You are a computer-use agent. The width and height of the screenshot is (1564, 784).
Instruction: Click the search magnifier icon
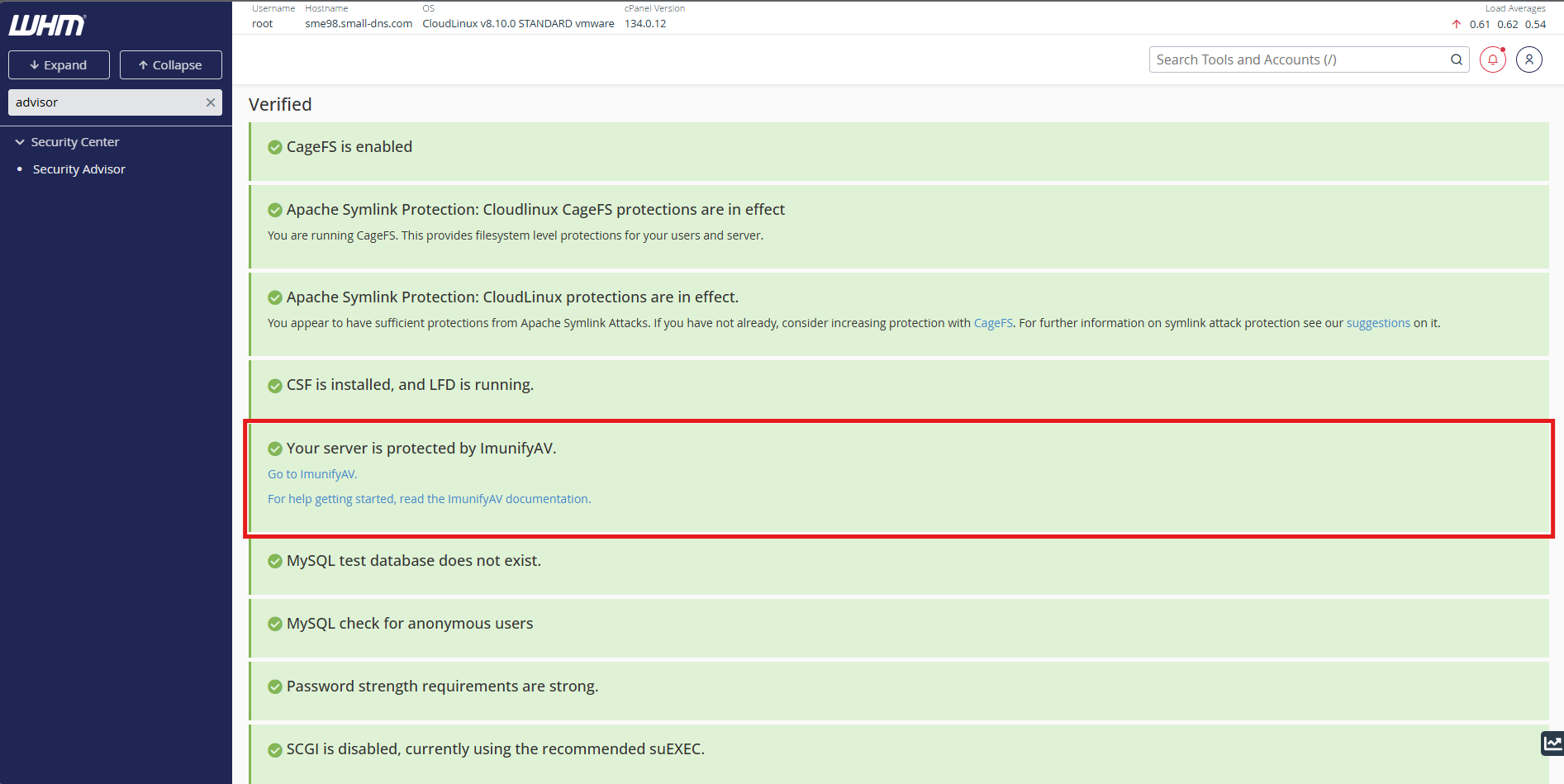tap(1456, 59)
